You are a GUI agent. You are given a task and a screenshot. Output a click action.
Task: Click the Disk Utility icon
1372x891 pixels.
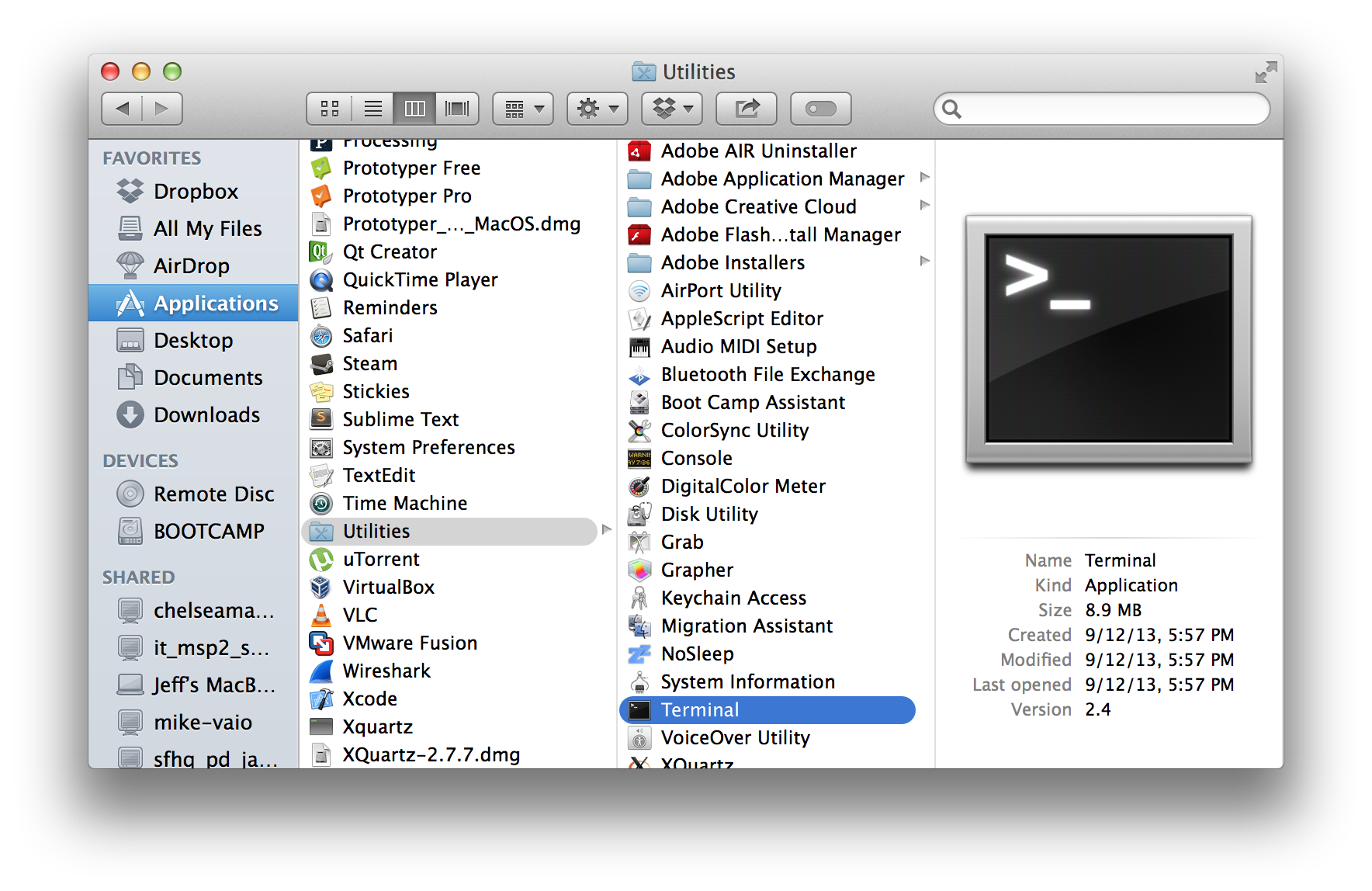[x=639, y=514]
